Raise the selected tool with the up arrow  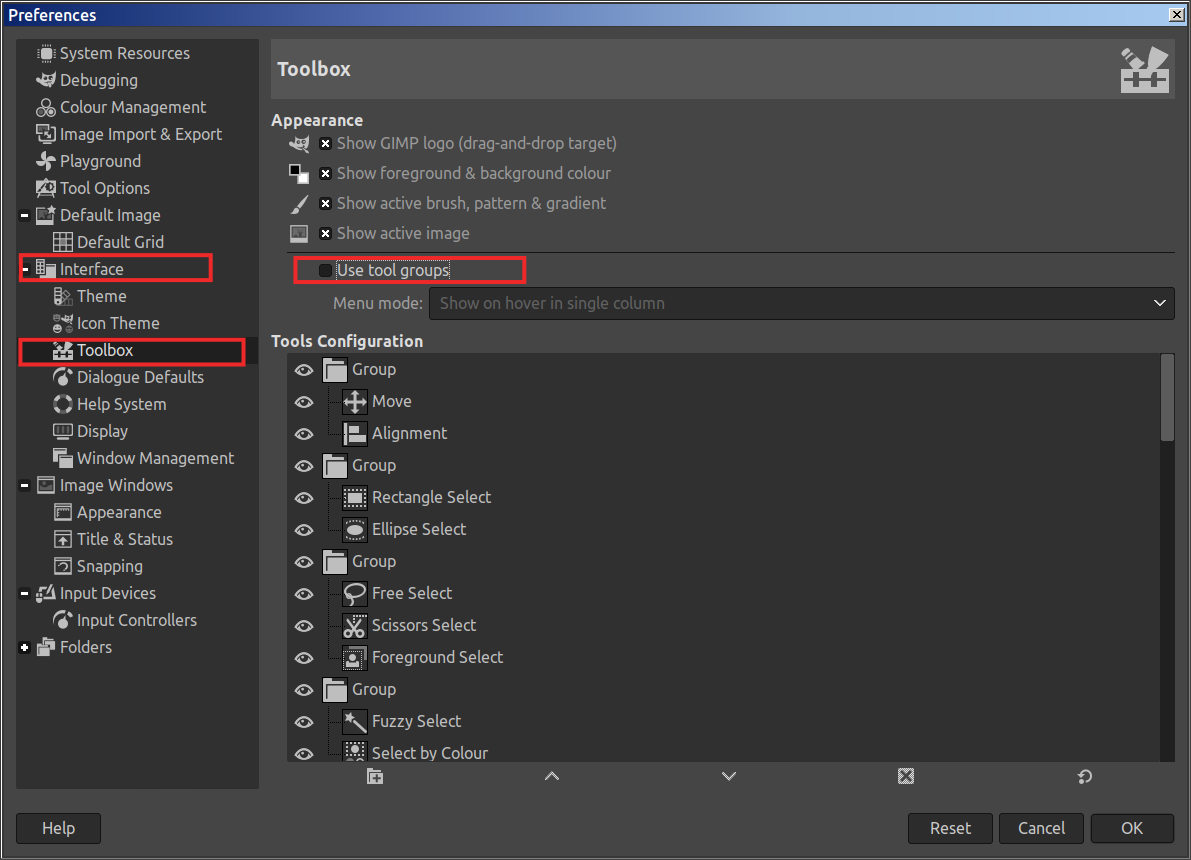point(551,775)
